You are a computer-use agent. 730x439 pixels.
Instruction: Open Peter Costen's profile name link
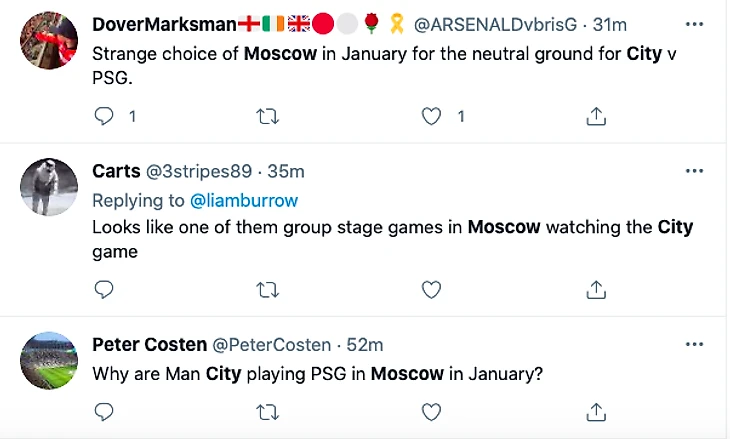tap(147, 345)
